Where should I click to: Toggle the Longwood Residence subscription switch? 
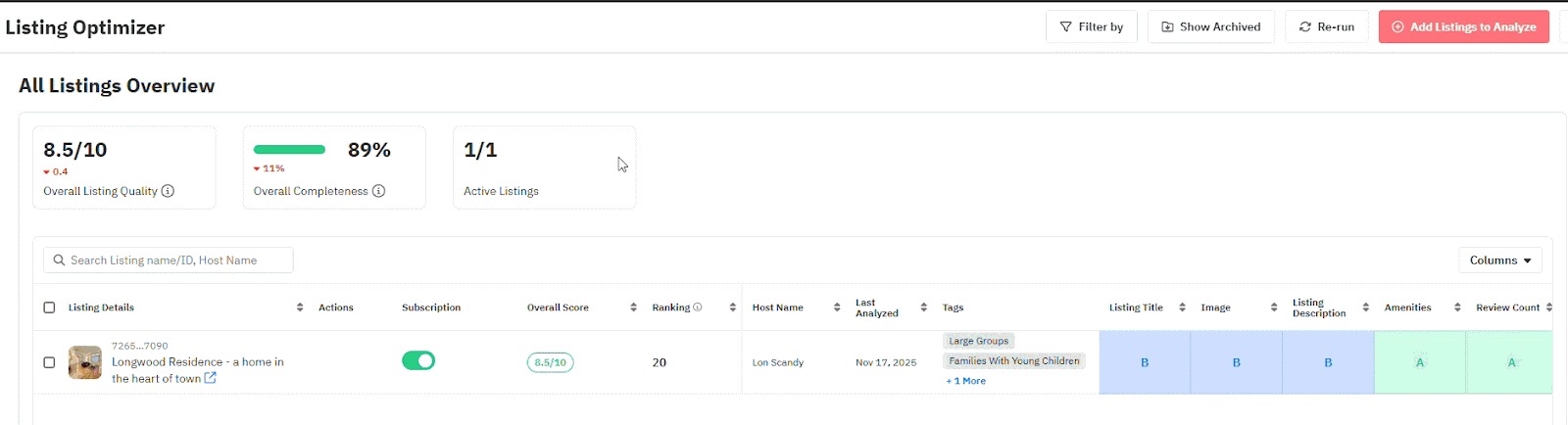click(418, 361)
